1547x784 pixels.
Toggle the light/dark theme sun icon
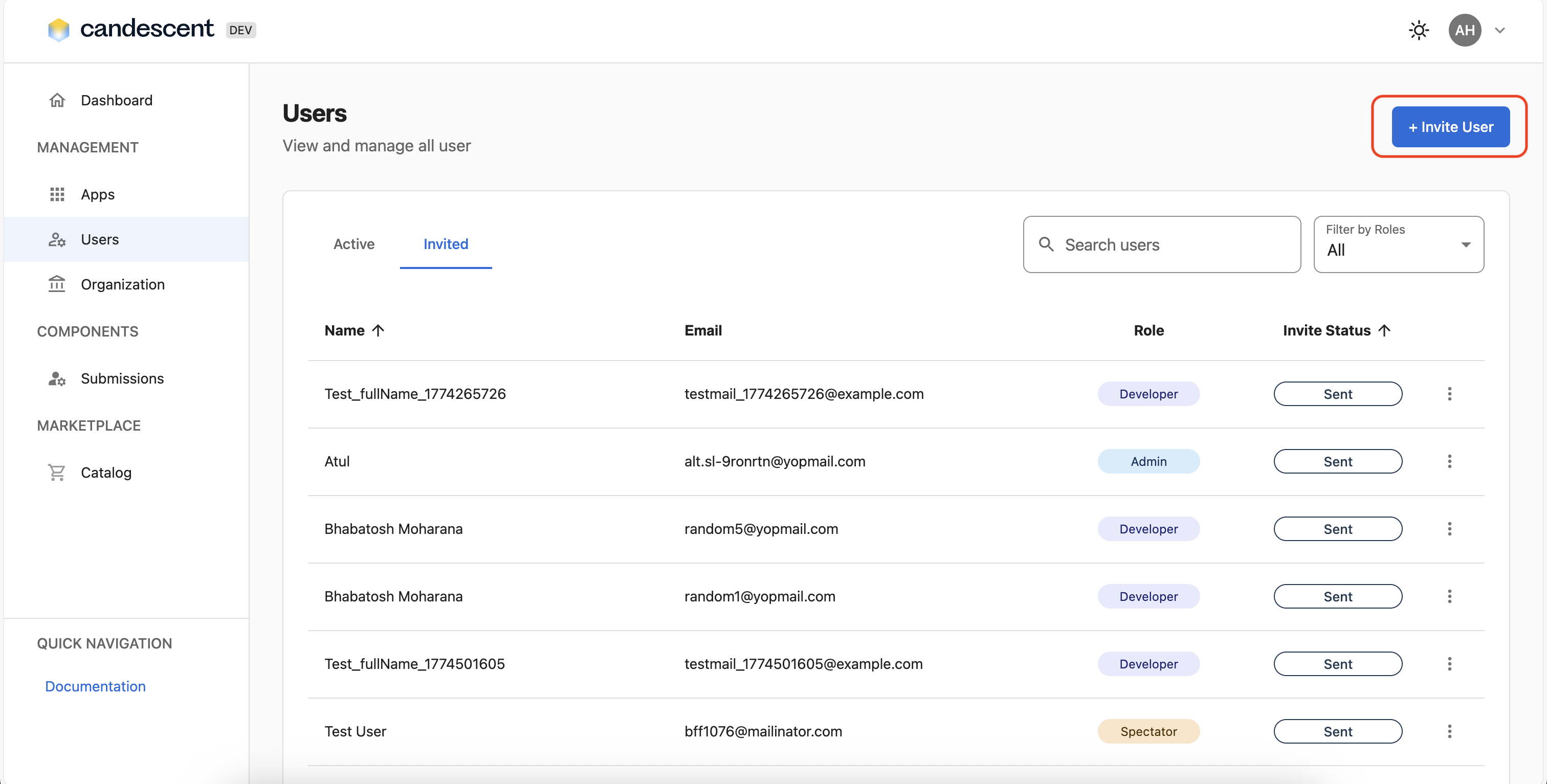click(1419, 30)
